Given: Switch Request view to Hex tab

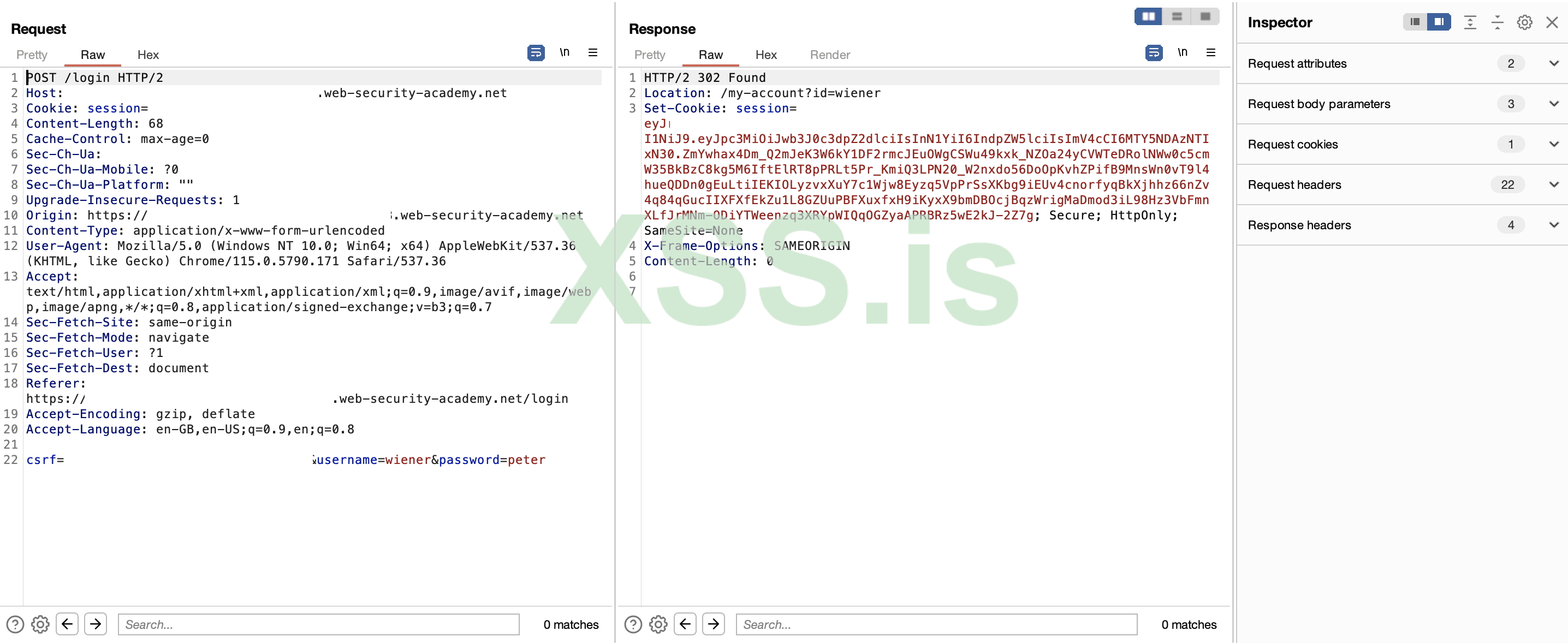Looking at the screenshot, I should [x=148, y=55].
